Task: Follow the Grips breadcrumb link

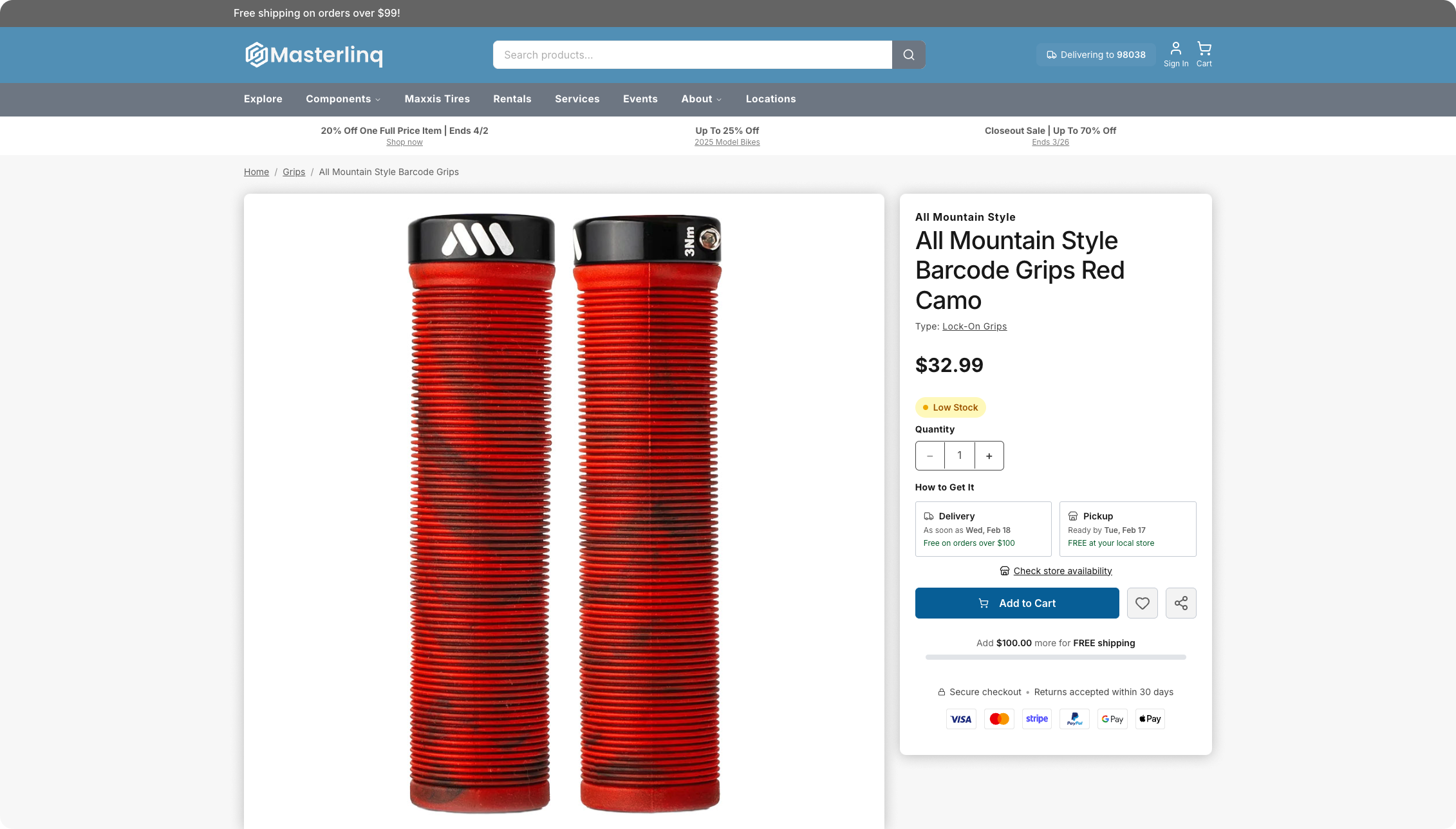Action: (x=294, y=172)
